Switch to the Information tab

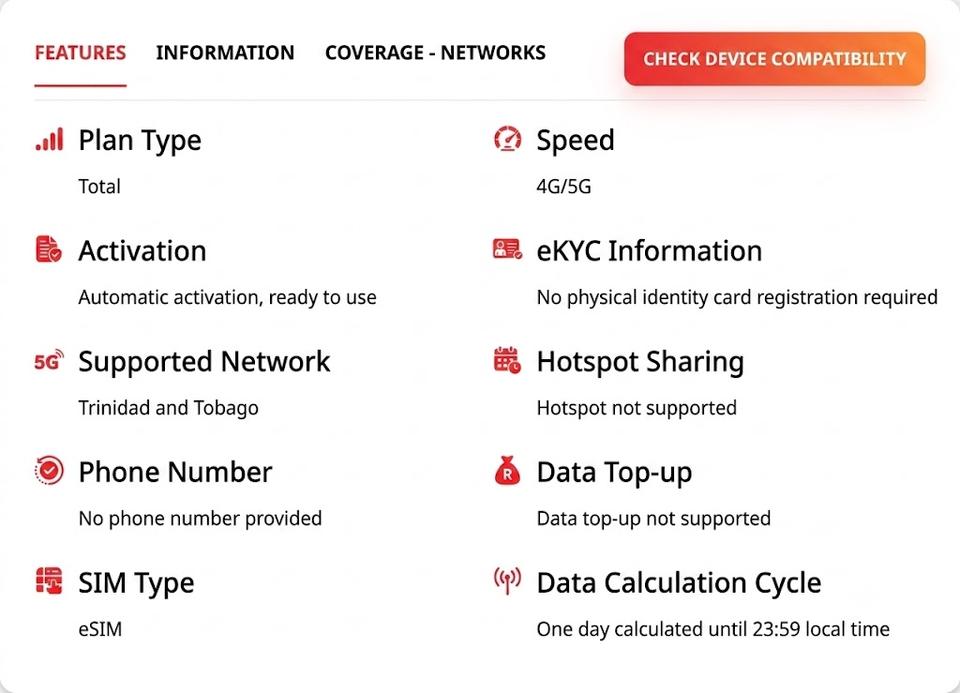[x=225, y=53]
